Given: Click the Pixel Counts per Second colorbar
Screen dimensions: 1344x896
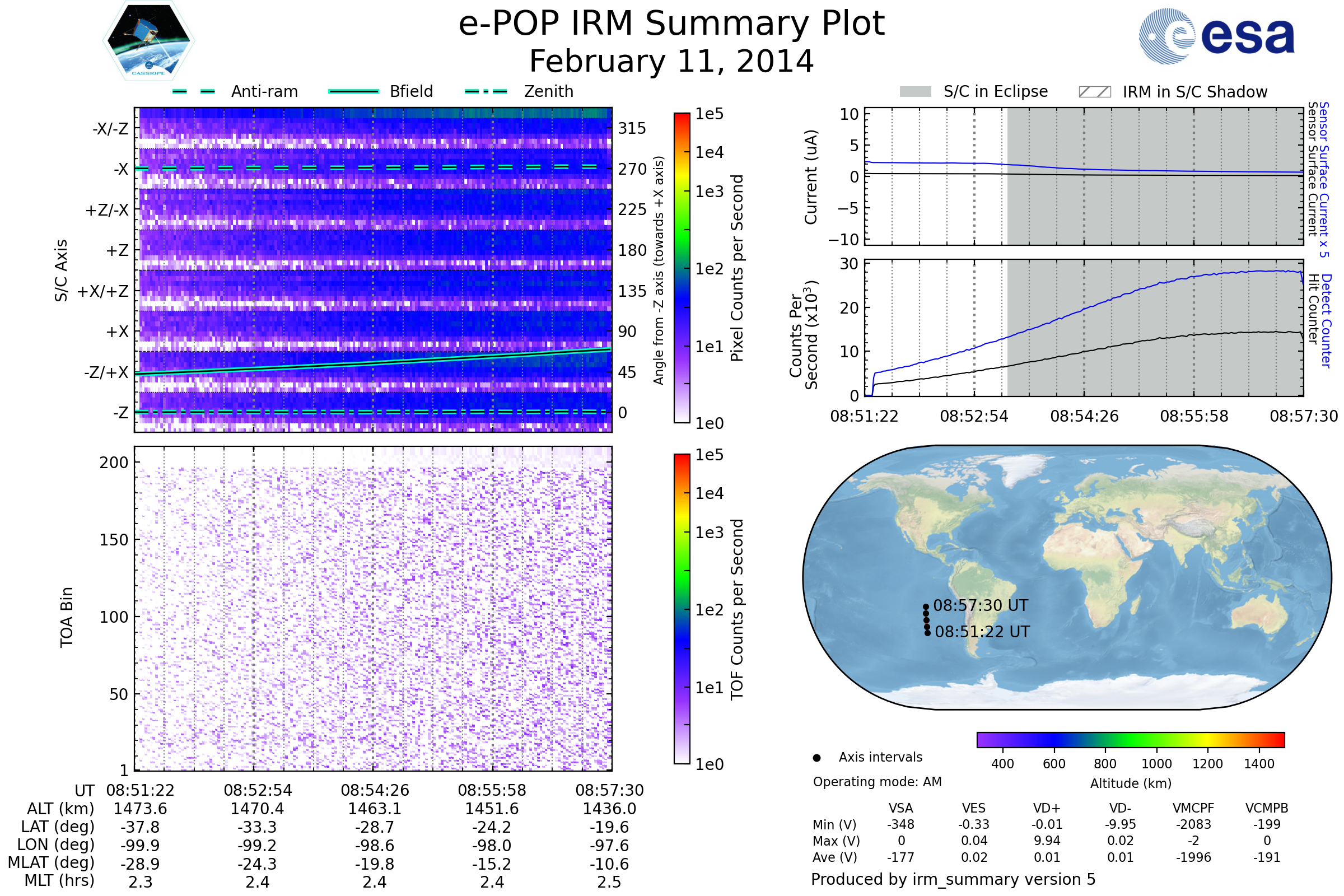Looking at the screenshot, I should coord(682,268).
